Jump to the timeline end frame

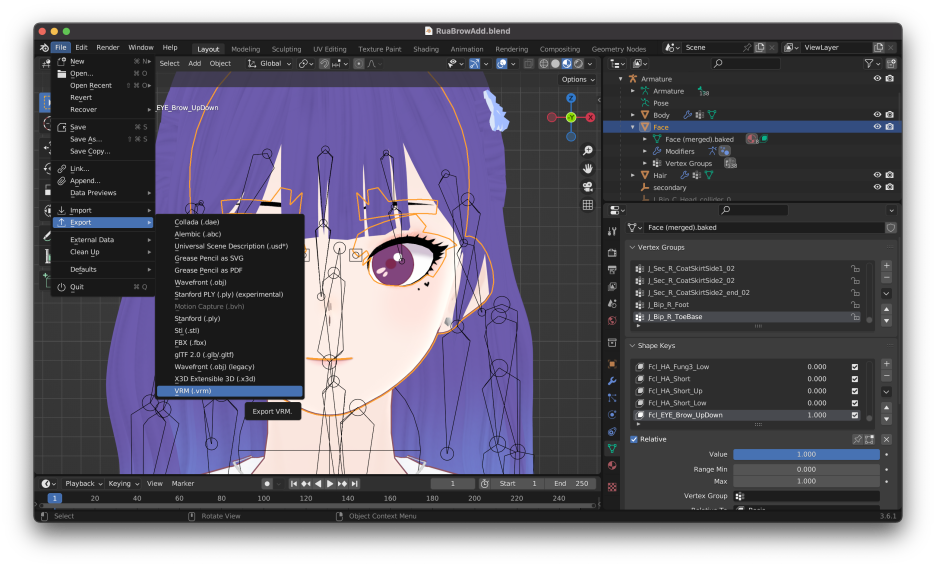pos(355,483)
